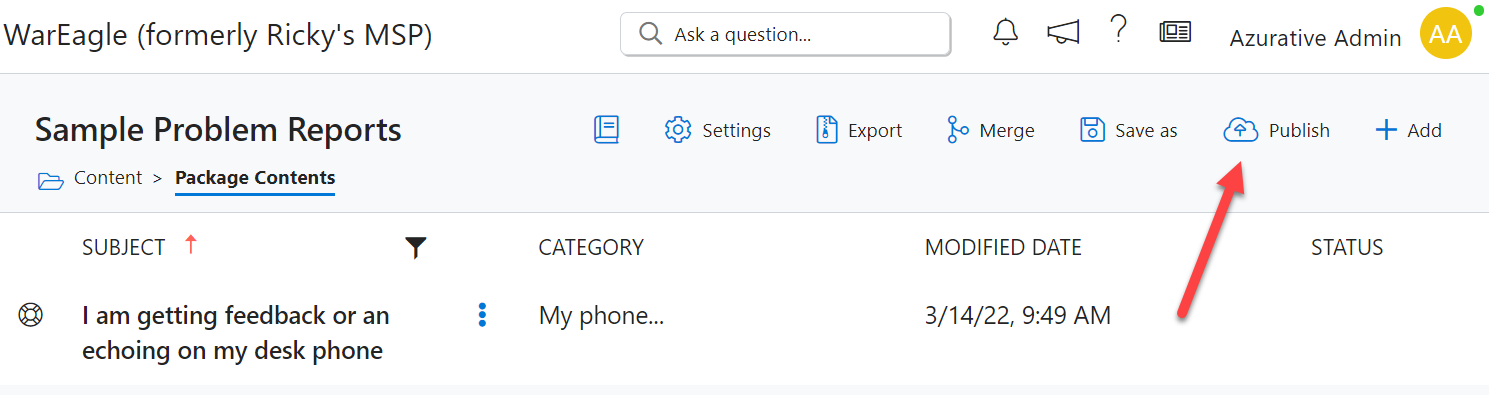Choose Save as in toolbar
This screenshot has width=1489, height=395.
pyautogui.click(x=1129, y=130)
